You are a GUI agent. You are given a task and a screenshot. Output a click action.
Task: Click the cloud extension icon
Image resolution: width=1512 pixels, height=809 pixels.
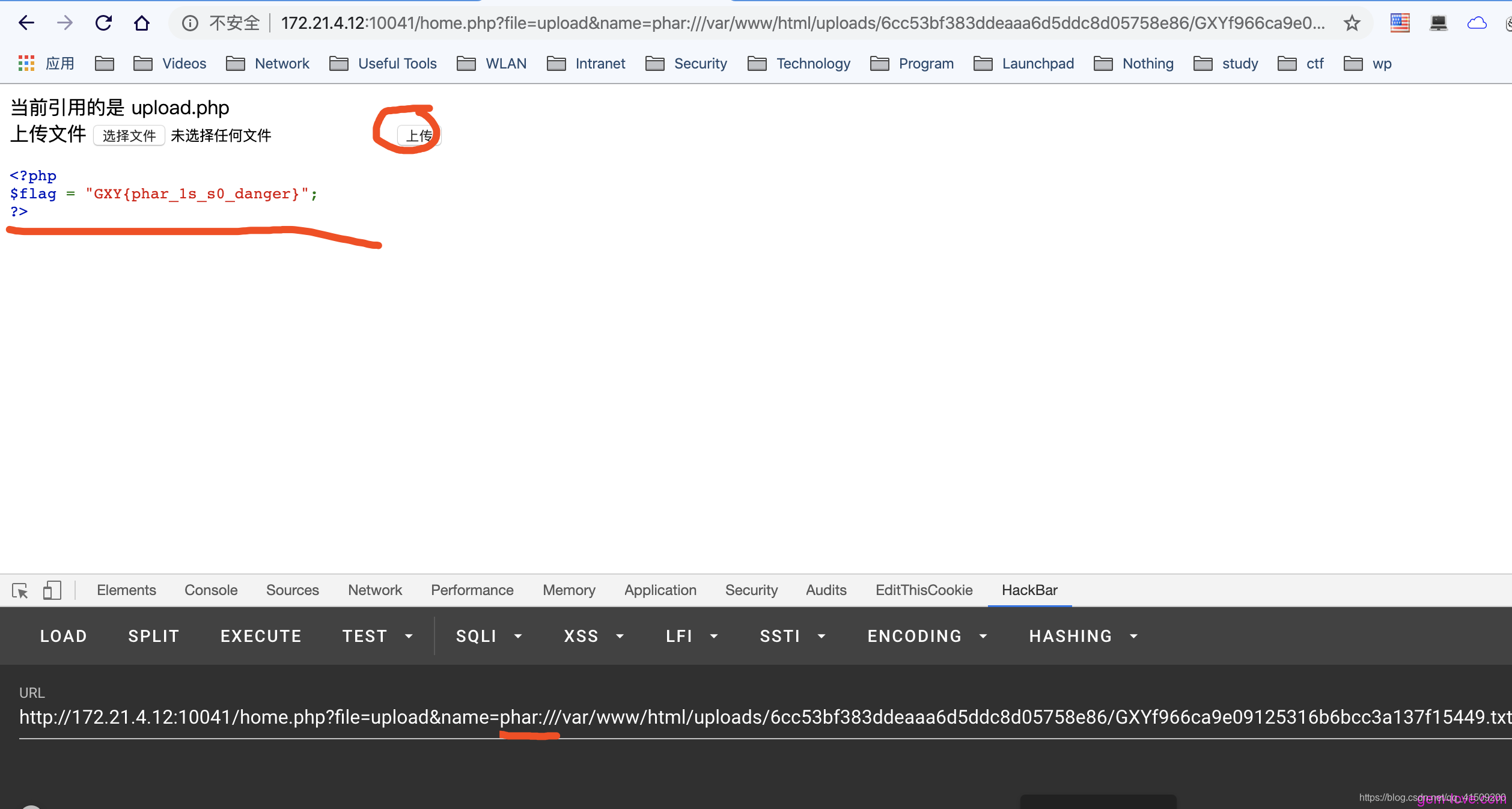pyautogui.click(x=1477, y=23)
